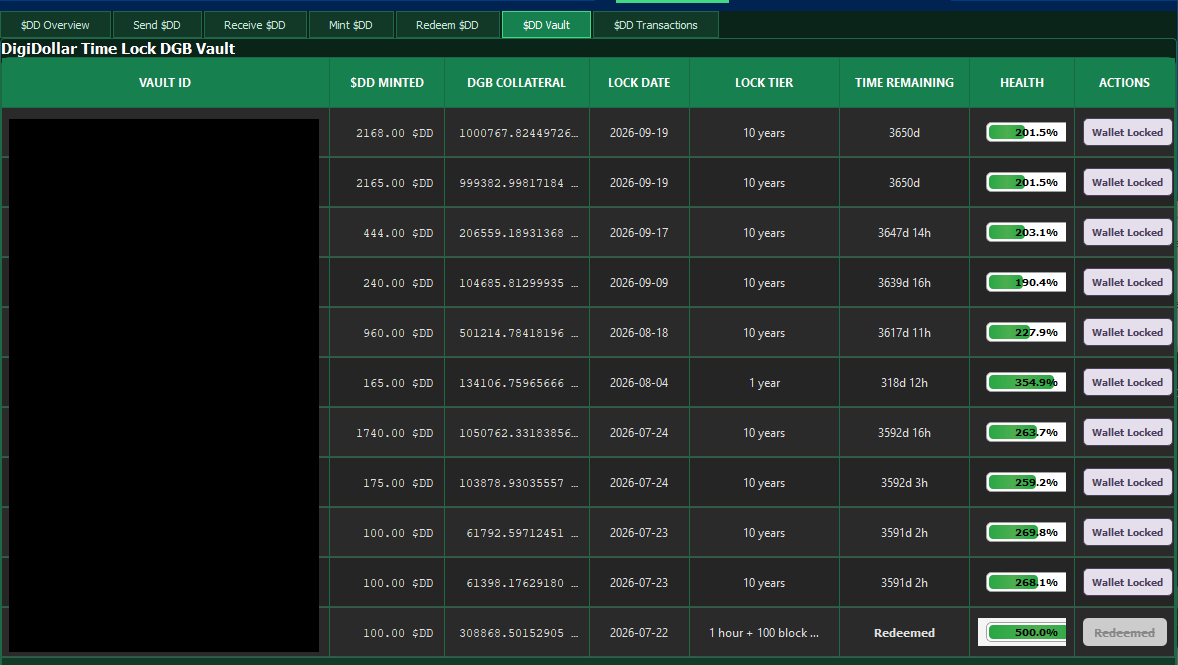Click the 268.1% health bar
Viewport: 1178px width, 665px height.
[1026, 582]
